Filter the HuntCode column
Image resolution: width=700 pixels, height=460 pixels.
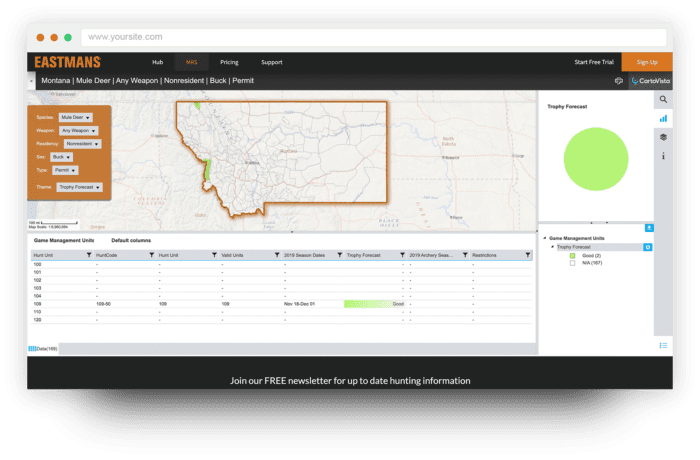click(x=151, y=255)
